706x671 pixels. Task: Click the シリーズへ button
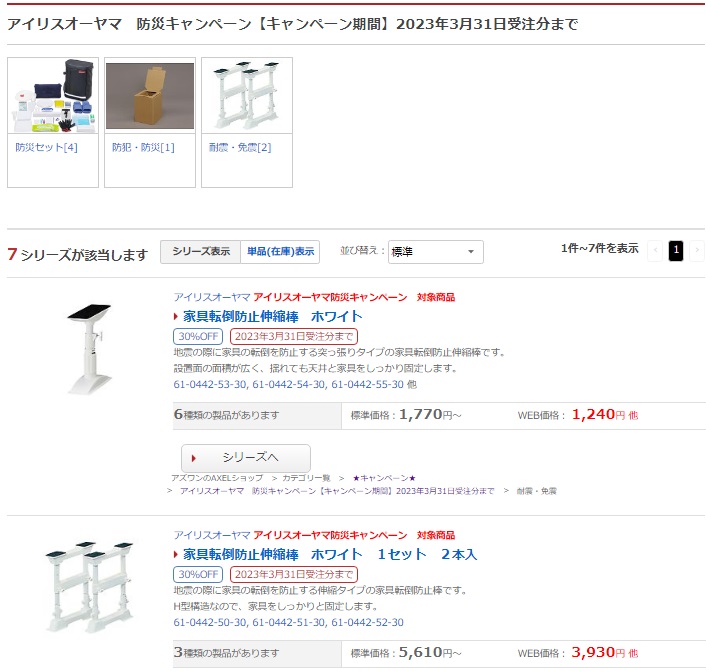246,458
